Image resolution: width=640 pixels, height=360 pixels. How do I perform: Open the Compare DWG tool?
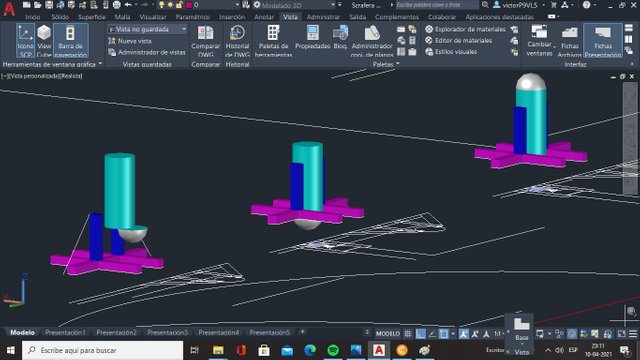point(205,41)
